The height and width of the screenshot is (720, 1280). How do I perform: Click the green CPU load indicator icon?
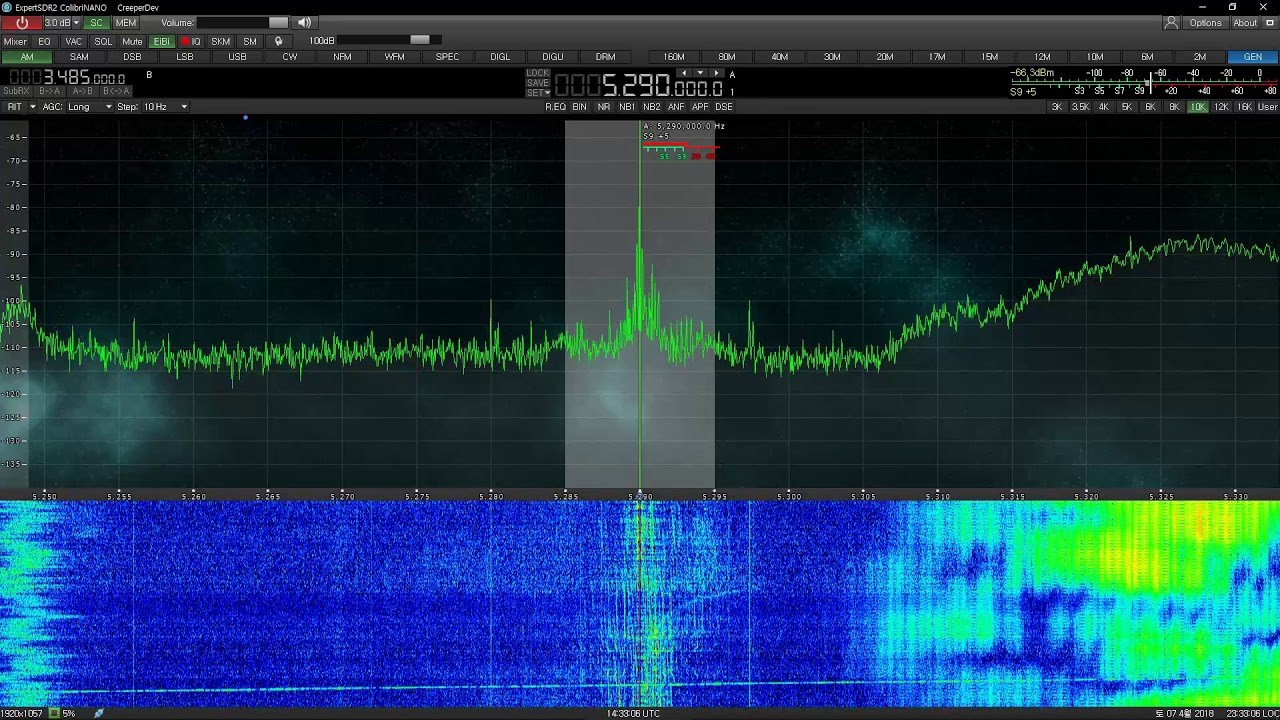click(x=55, y=713)
